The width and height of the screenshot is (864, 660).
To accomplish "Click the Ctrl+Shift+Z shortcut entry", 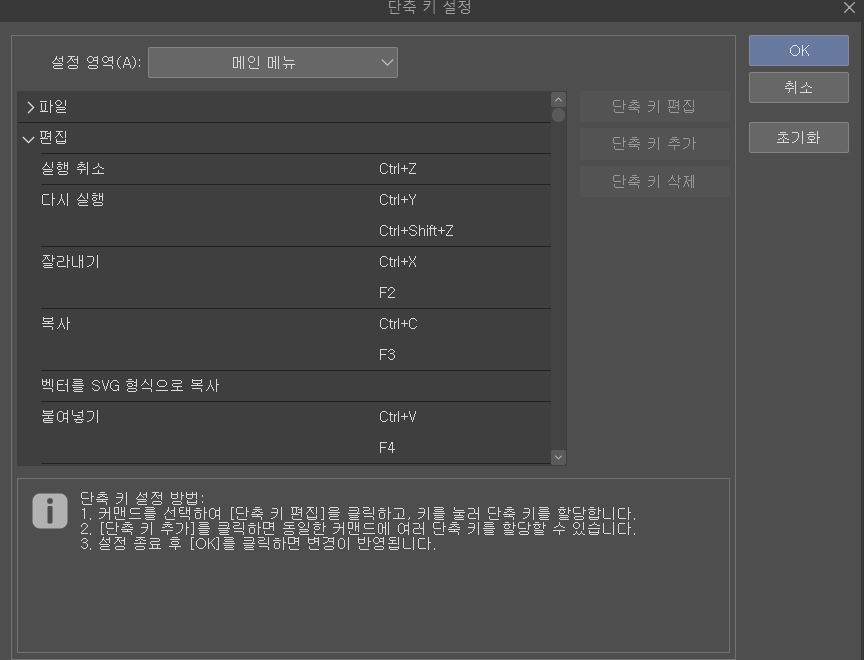I will coord(416,231).
